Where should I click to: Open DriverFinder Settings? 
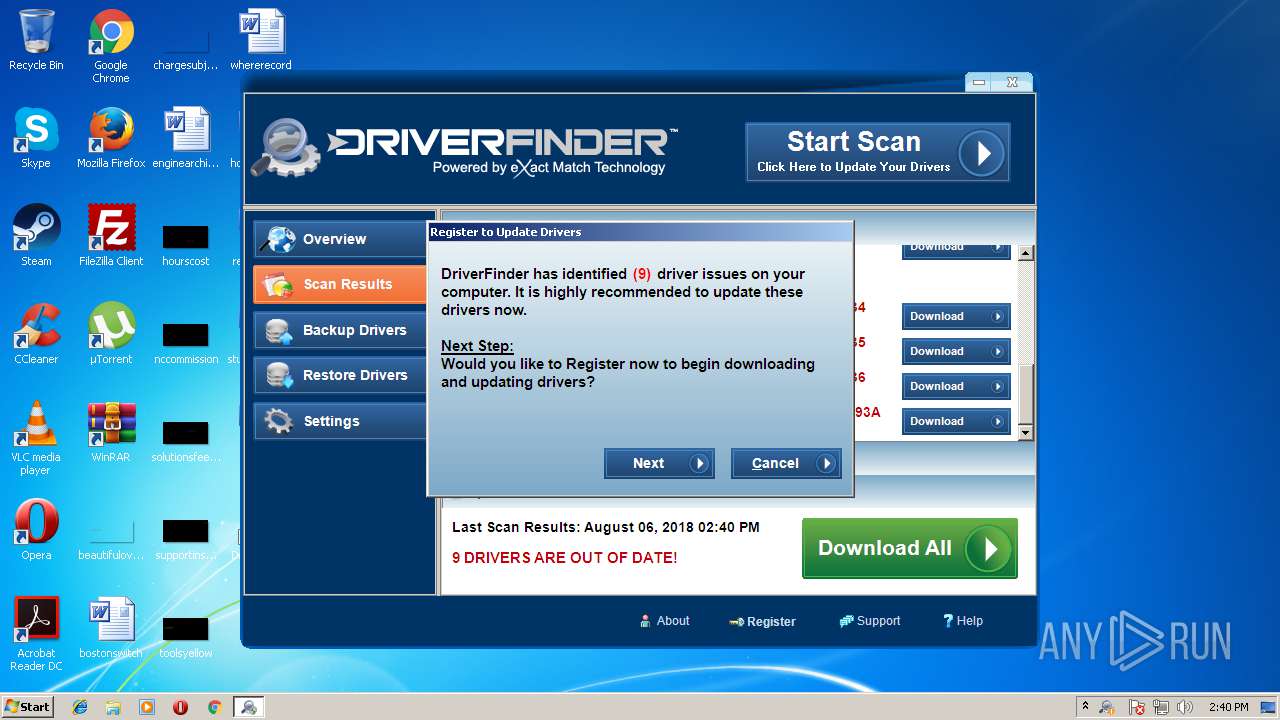(x=341, y=421)
